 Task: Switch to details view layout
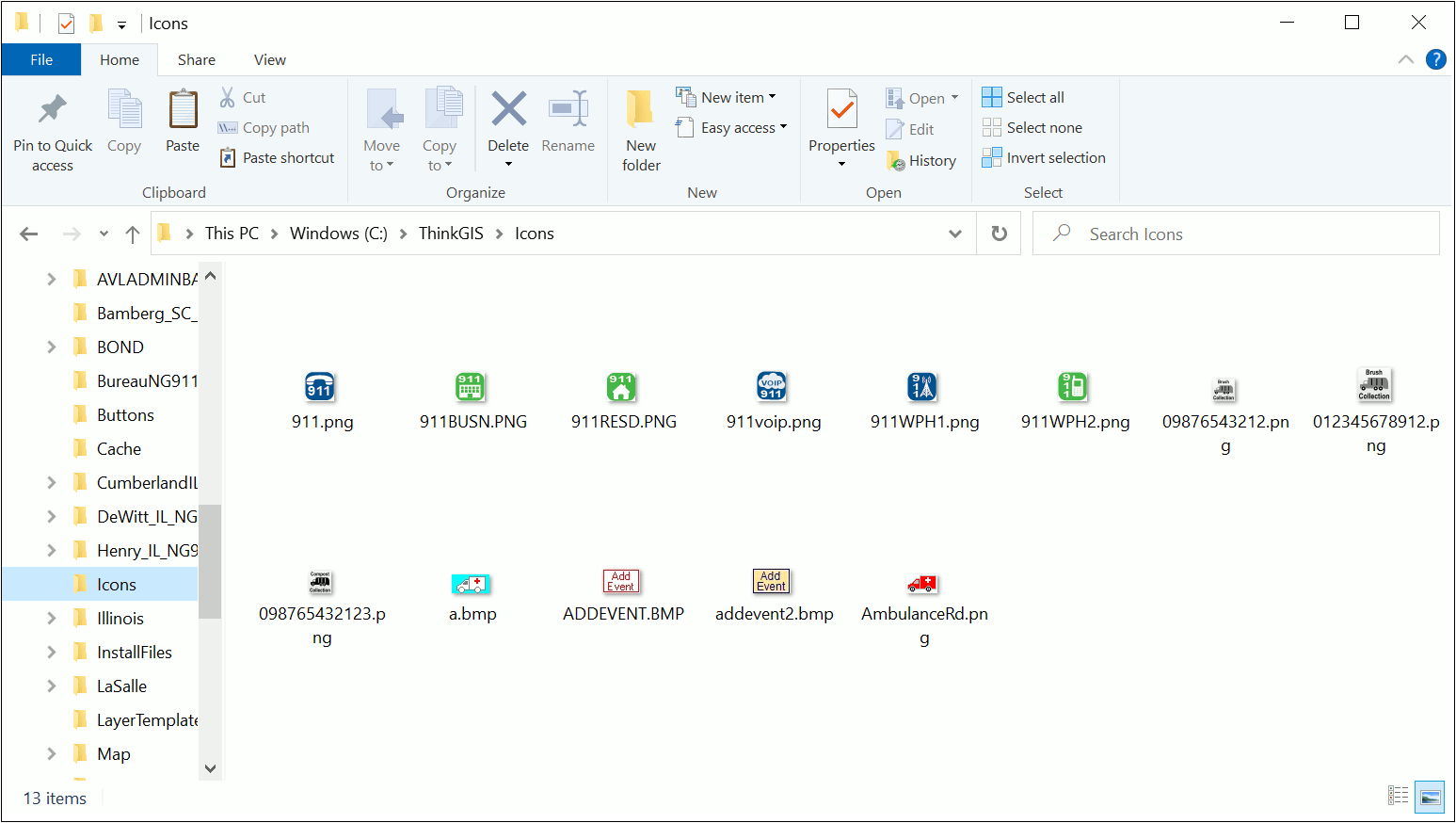pos(1399,798)
